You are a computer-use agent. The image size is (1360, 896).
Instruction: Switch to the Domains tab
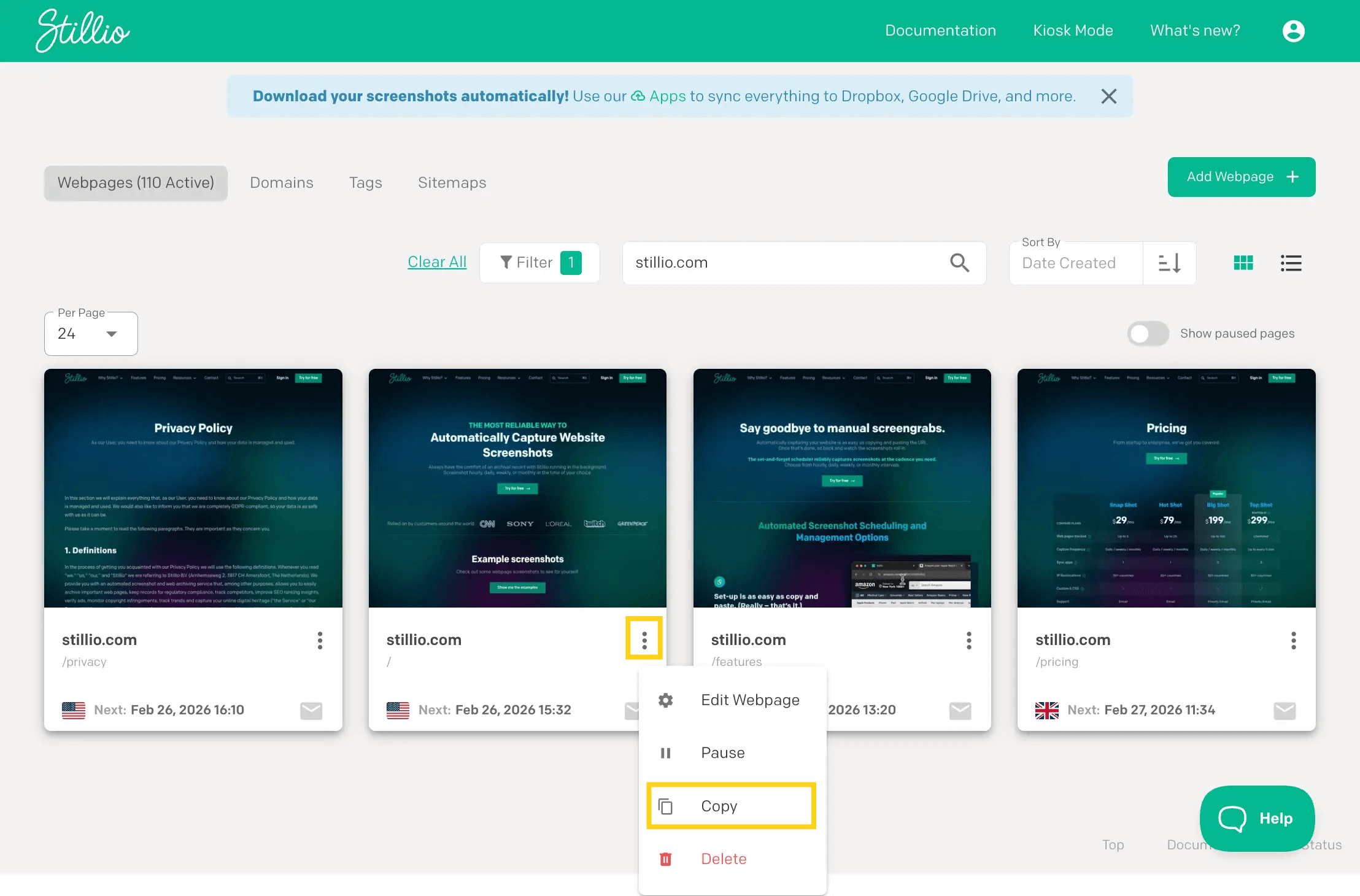click(282, 183)
